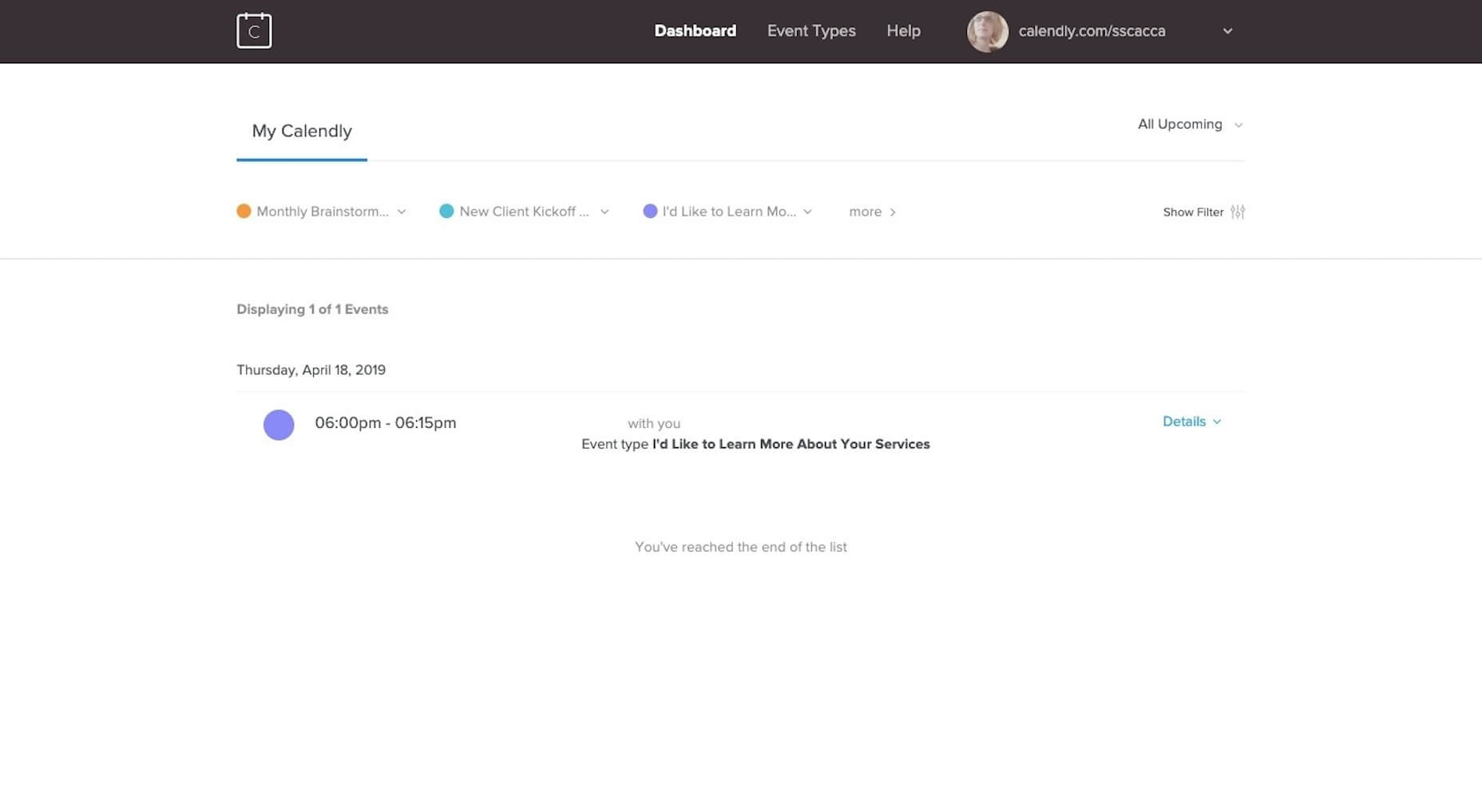
Task: Click the user profile avatar
Action: pyautogui.click(x=987, y=31)
